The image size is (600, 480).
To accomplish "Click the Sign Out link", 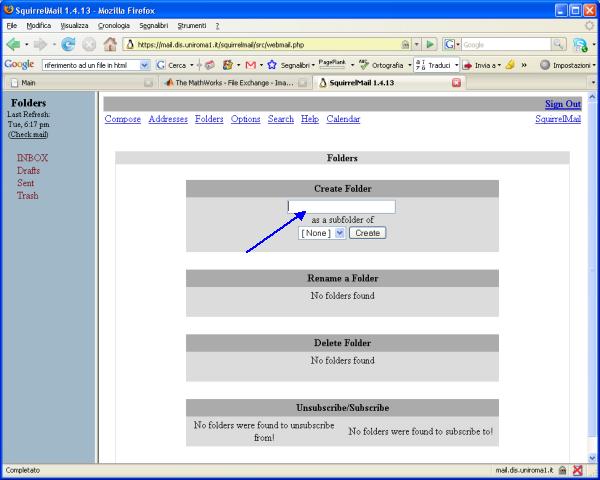I will (x=562, y=104).
